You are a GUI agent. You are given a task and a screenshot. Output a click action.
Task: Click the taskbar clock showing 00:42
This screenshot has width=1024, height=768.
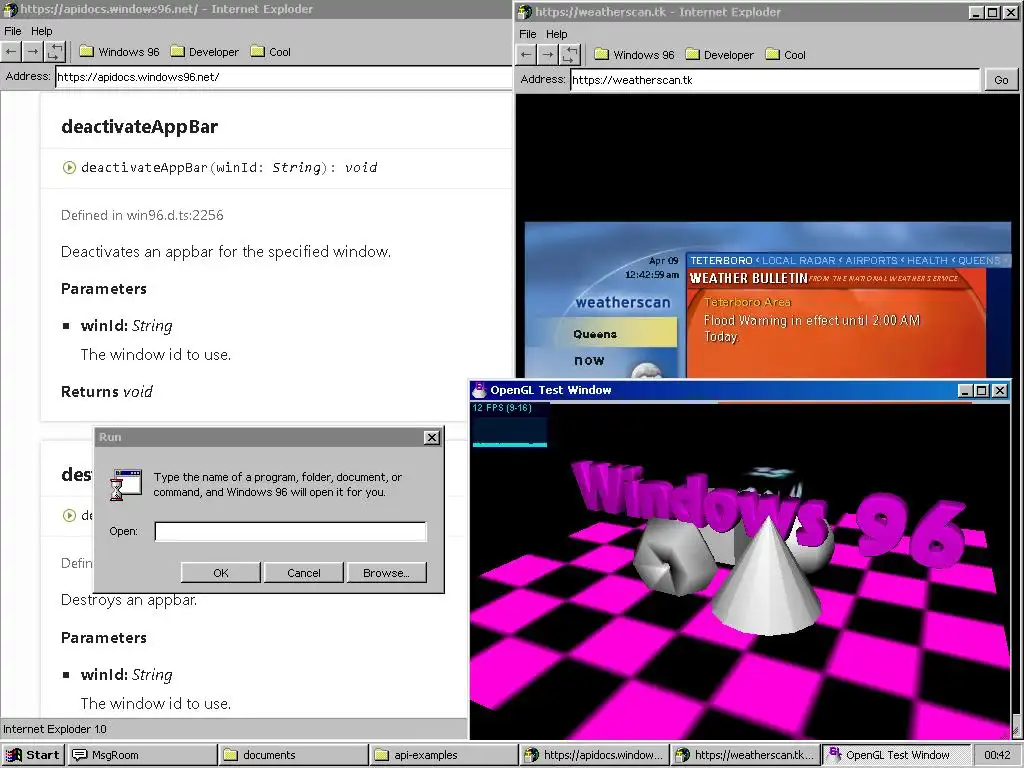coord(997,755)
